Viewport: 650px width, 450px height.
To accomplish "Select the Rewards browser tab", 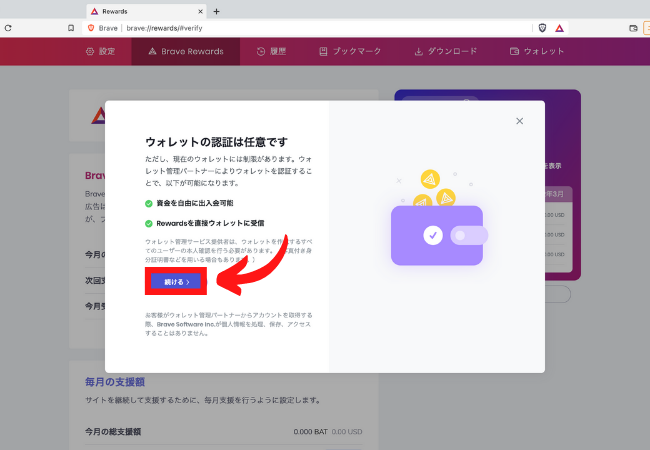I will pos(147,12).
